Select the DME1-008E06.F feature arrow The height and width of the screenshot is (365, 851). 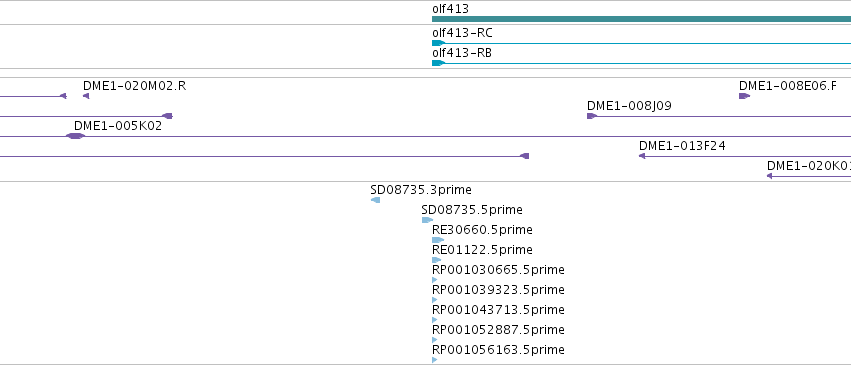click(x=745, y=96)
